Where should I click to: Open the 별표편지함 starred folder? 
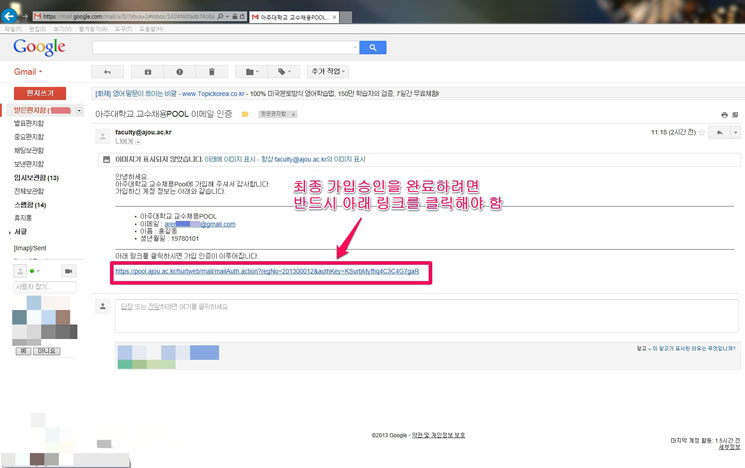[29, 124]
